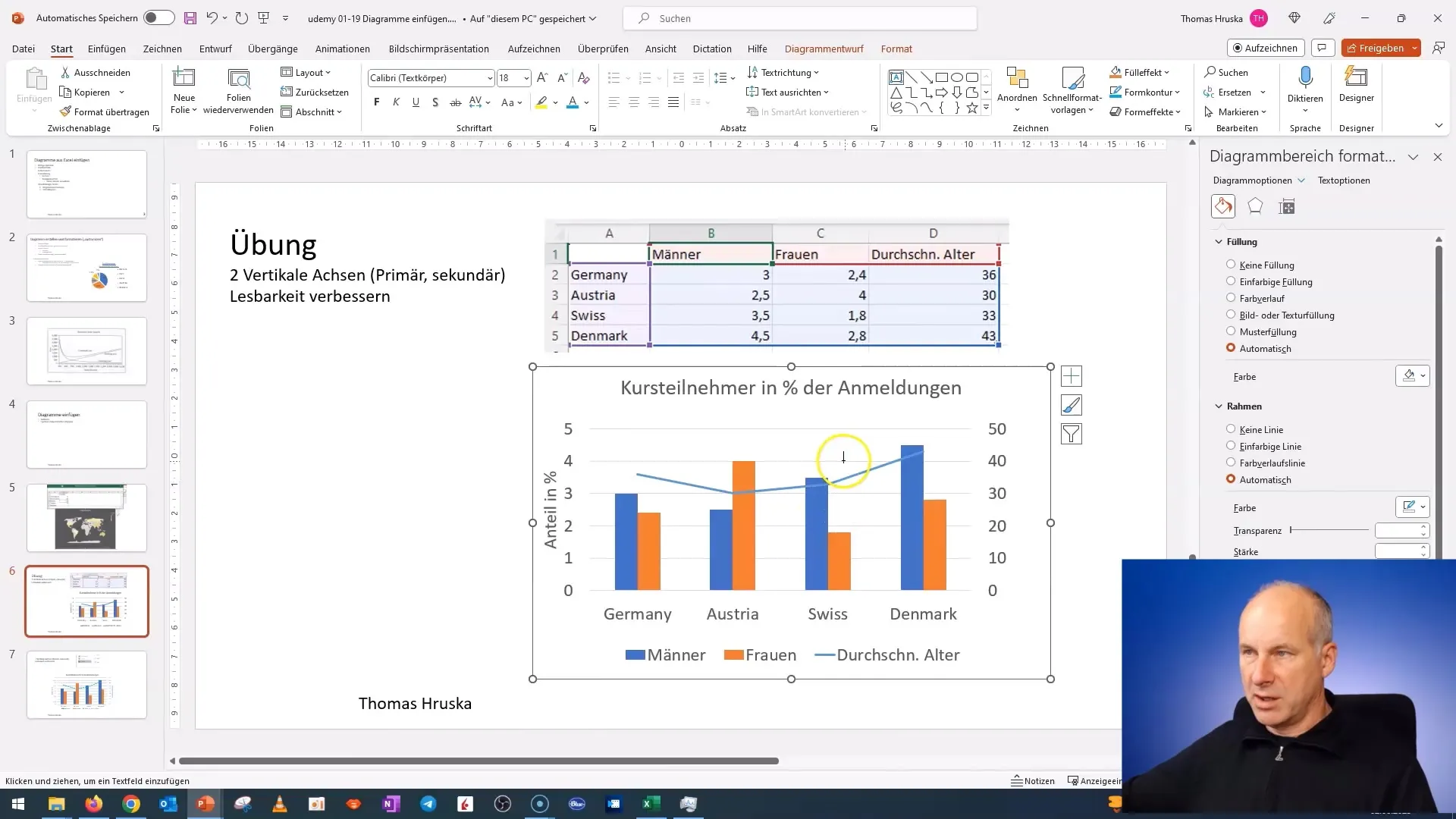
Task: Open the Format tab in ribbon
Action: click(x=898, y=48)
